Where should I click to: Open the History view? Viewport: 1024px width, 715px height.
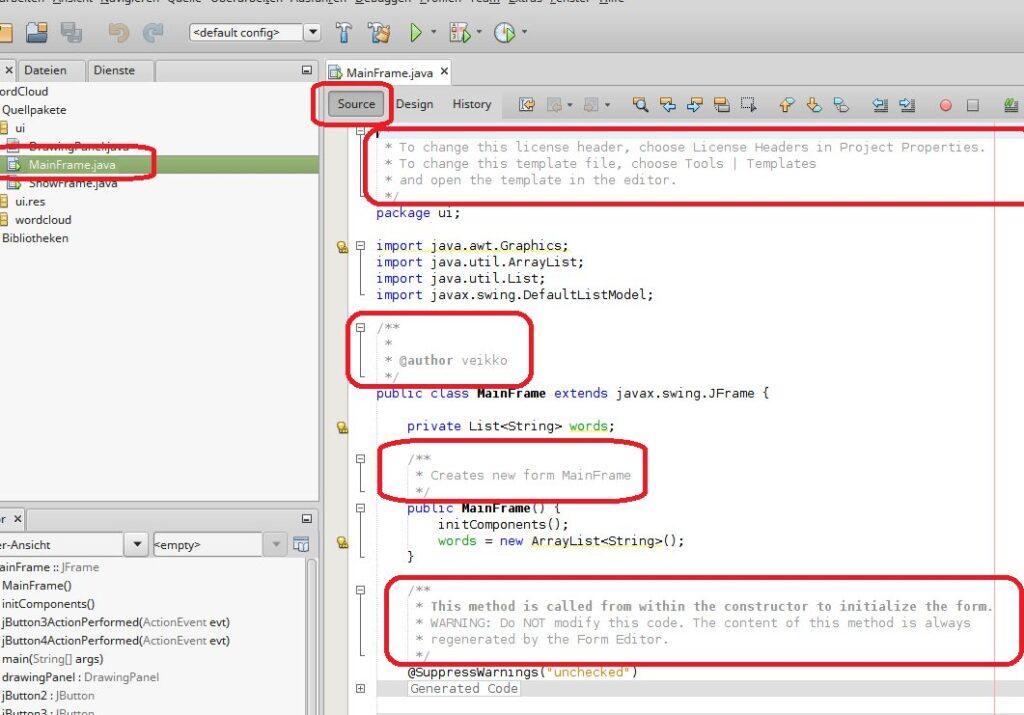click(472, 104)
